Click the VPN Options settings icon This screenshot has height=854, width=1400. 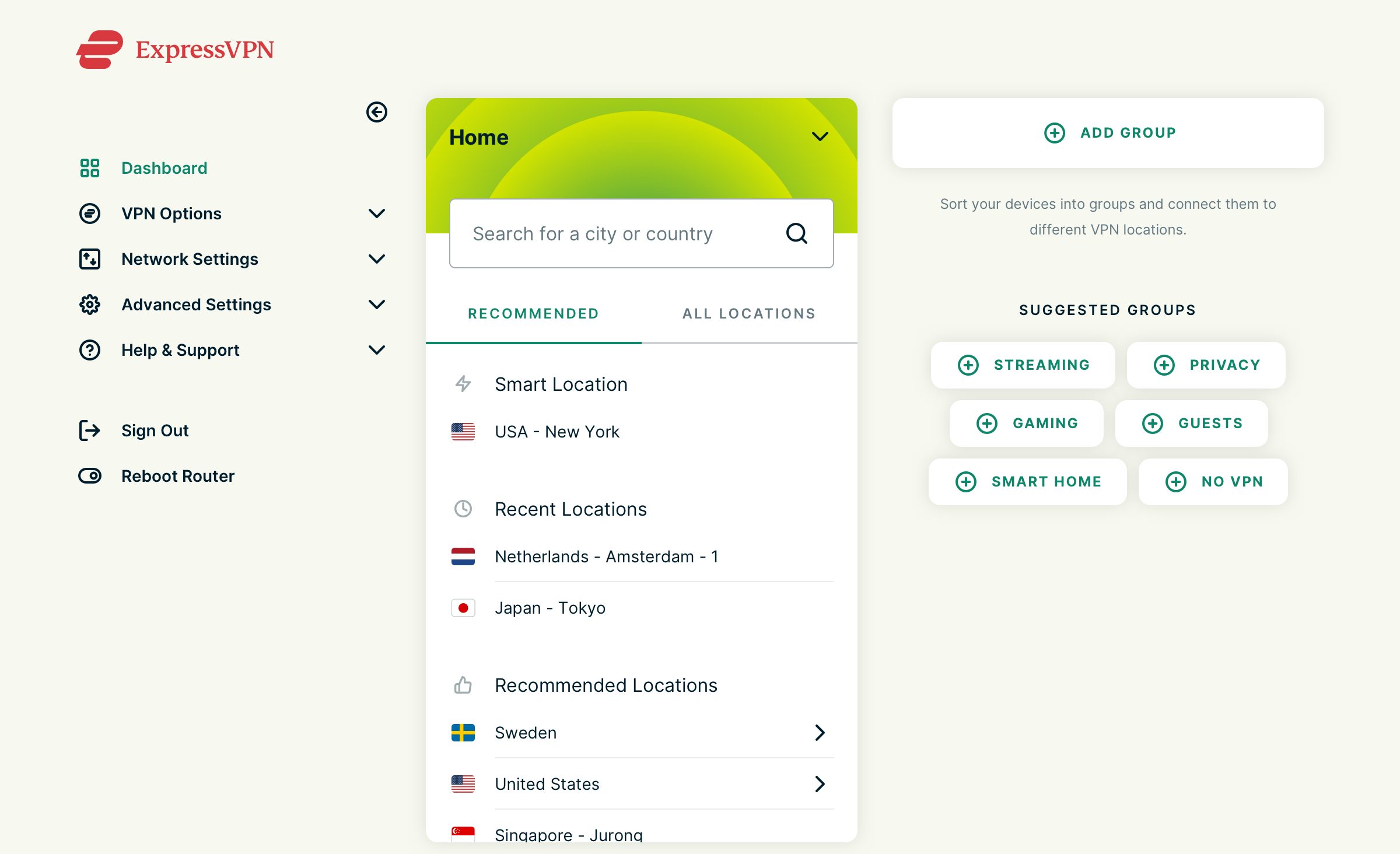tap(91, 213)
